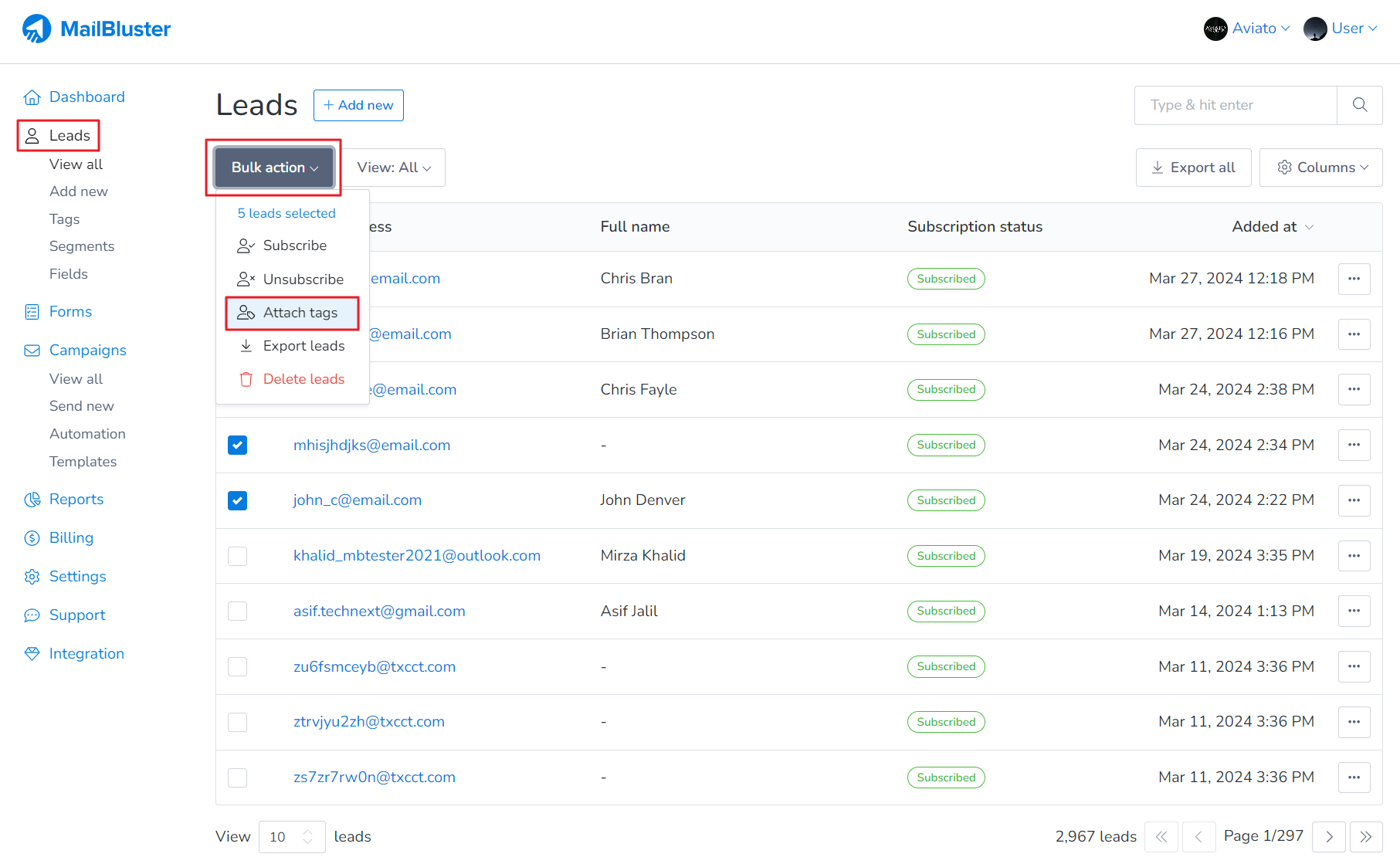Click the Integration diamond icon
The width and height of the screenshot is (1400, 864).
point(32,654)
